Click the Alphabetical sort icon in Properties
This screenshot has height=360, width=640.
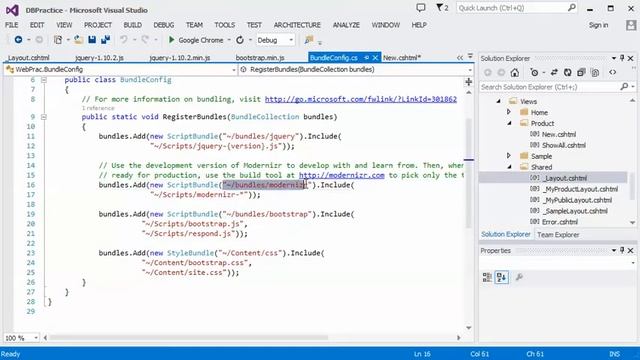coord(502,278)
